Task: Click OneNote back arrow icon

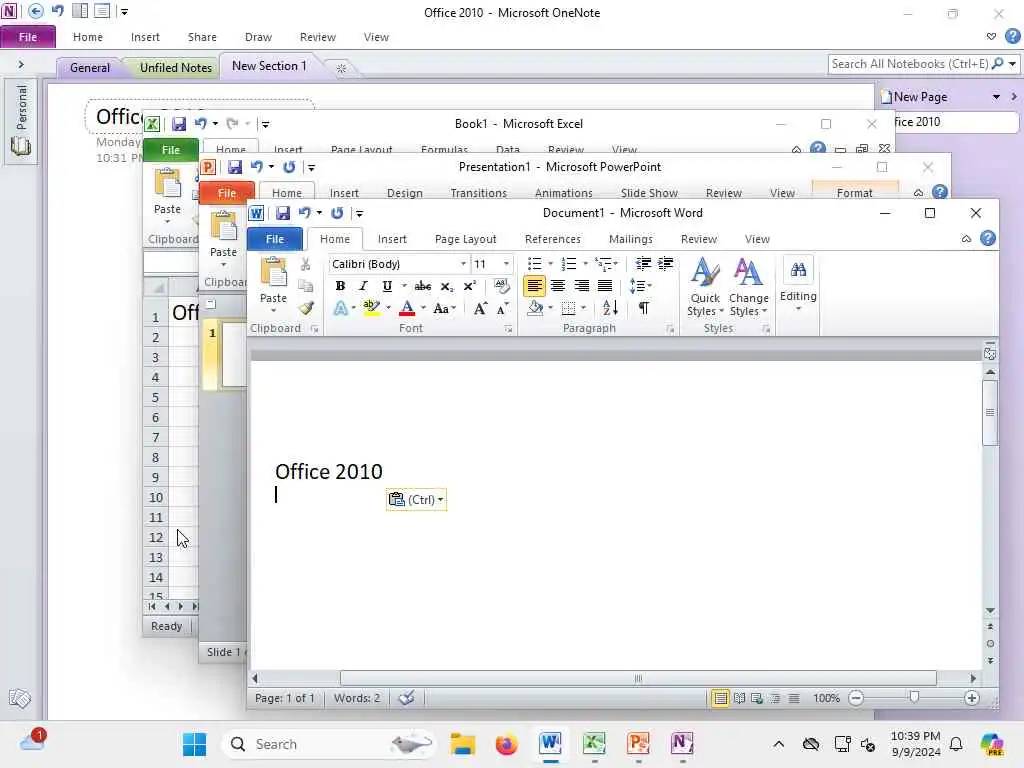Action: point(37,11)
